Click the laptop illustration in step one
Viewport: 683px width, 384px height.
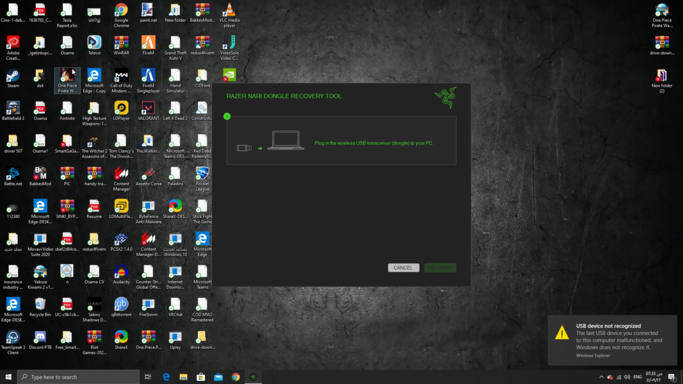[x=286, y=140]
